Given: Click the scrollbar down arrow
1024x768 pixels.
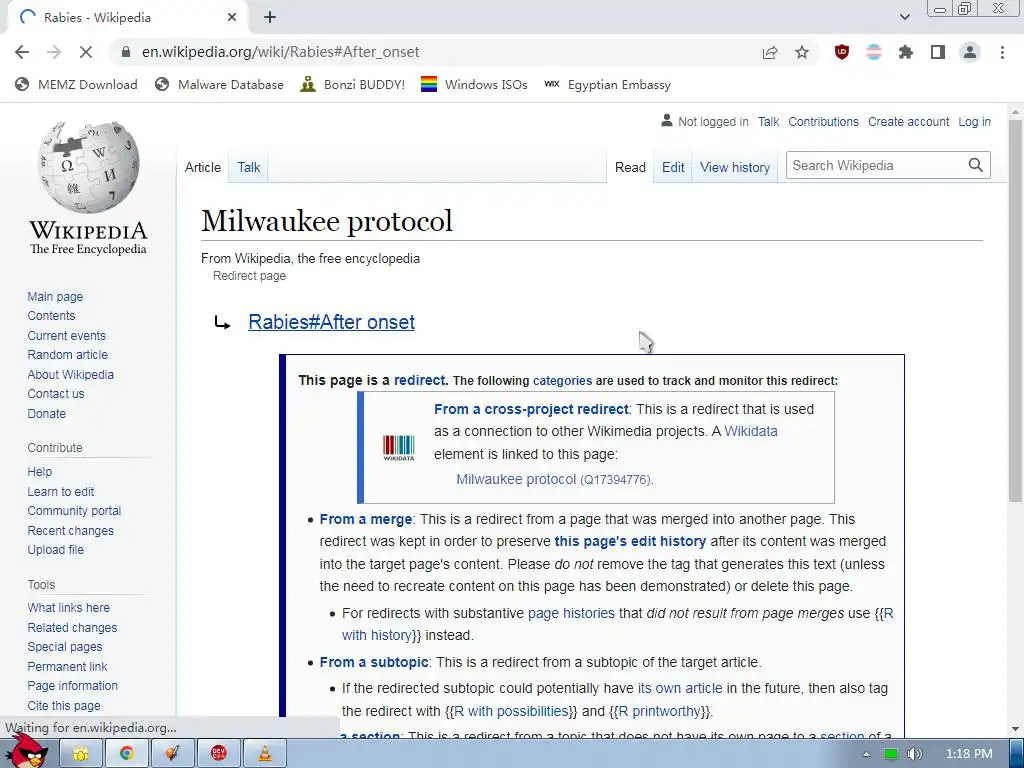Looking at the screenshot, I should coord(1015,729).
